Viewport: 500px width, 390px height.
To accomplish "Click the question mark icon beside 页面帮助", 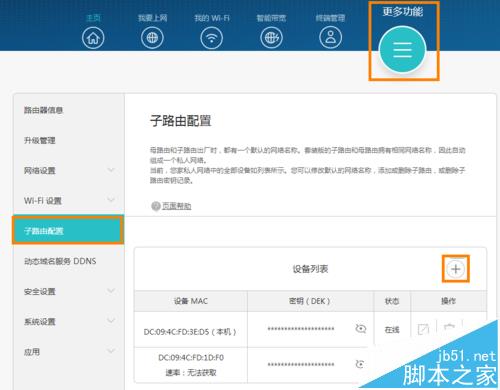I will coord(155,206).
